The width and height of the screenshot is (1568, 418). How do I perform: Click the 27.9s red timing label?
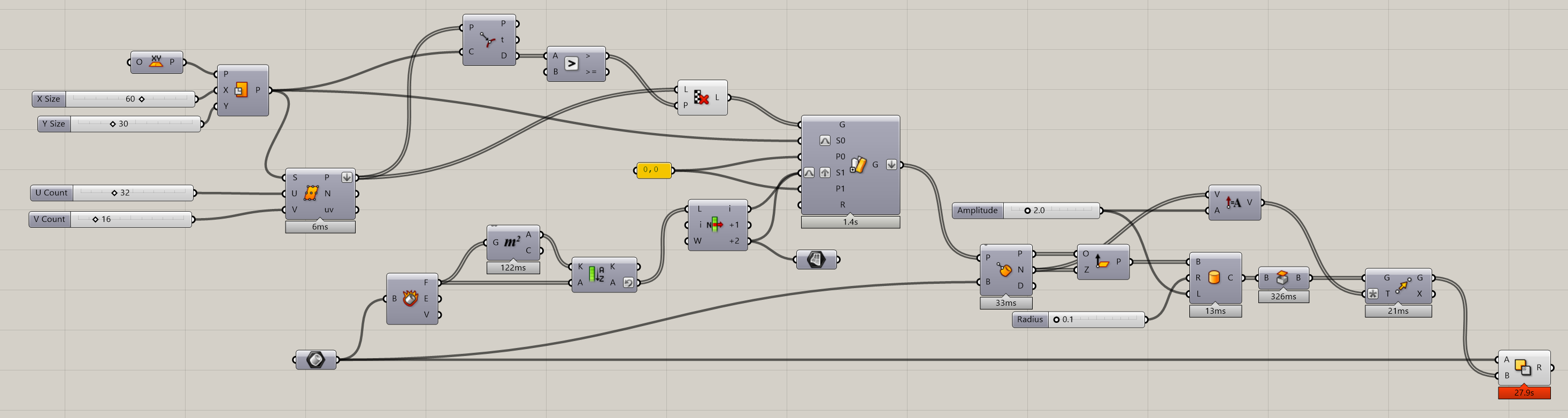[x=1524, y=392]
